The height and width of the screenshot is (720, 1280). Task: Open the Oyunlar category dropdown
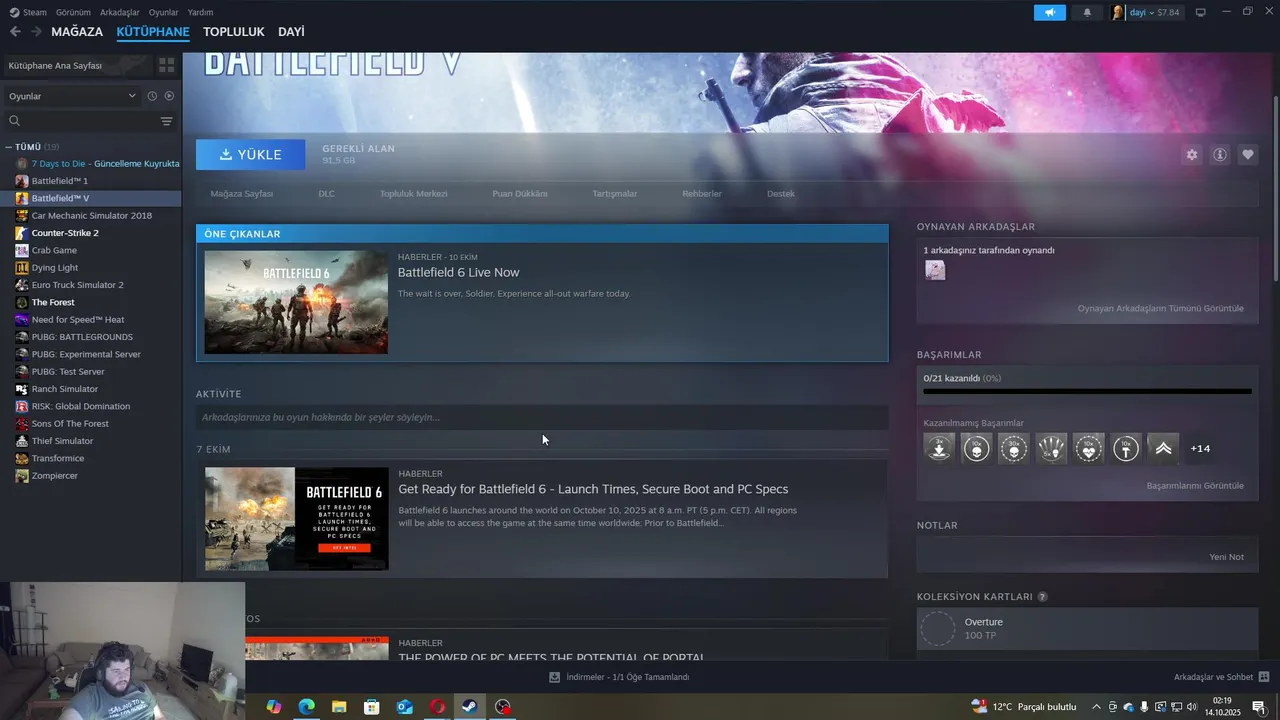(x=72, y=96)
